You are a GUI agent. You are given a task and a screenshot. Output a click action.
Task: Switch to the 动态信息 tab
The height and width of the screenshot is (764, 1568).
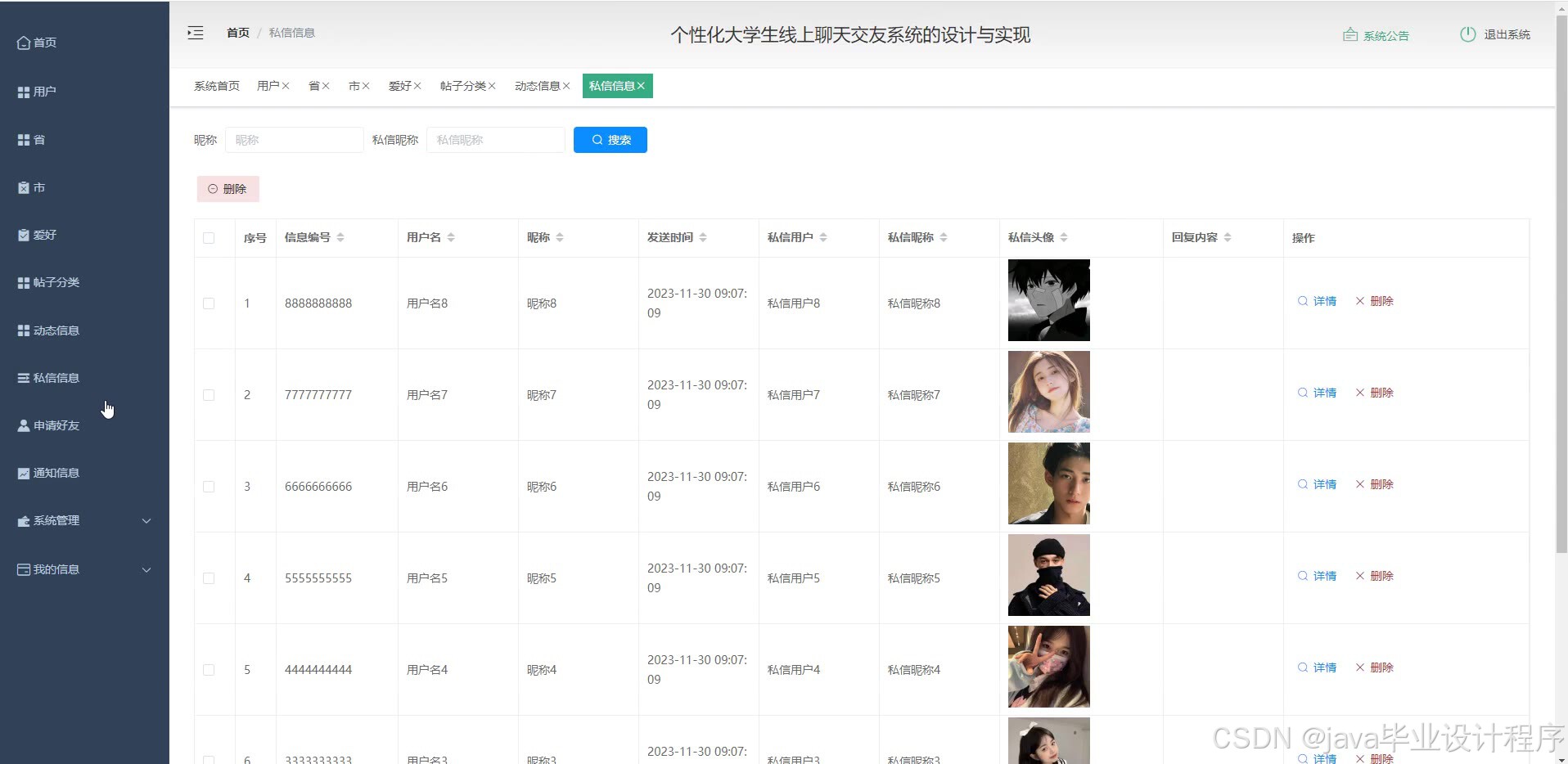[x=537, y=86]
